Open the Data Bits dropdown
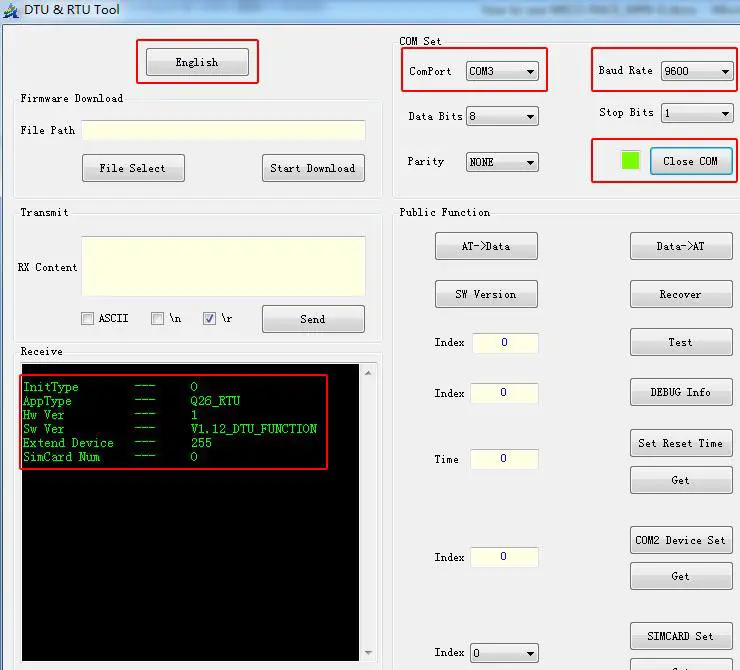Viewport: 740px width, 670px height. tap(502, 116)
